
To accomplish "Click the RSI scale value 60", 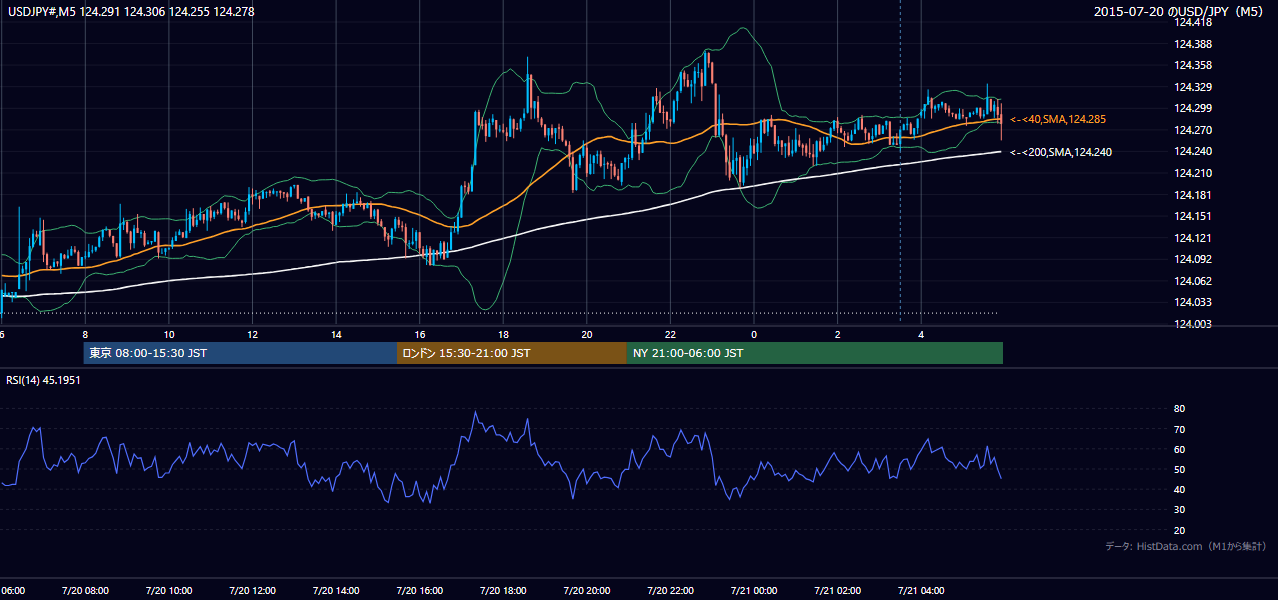I will click(x=1180, y=449).
